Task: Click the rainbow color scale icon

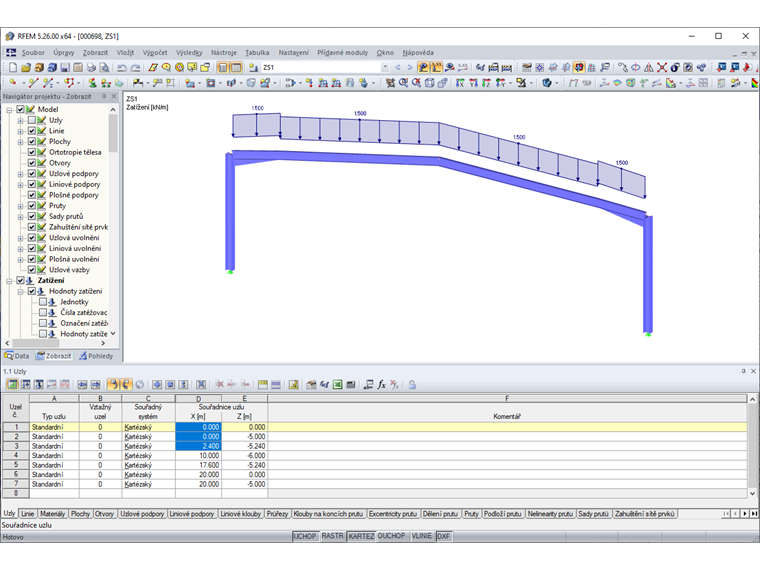Action: [755, 83]
